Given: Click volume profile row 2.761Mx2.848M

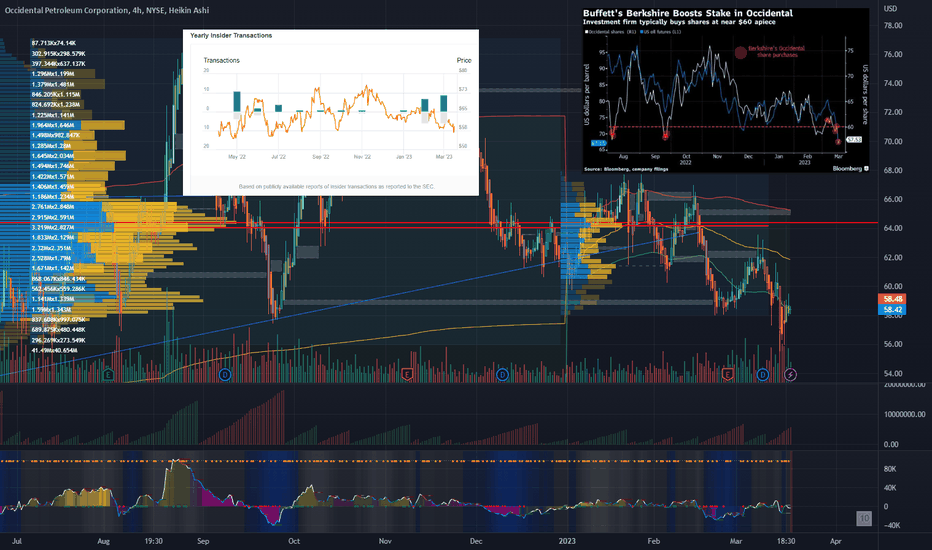Looking at the screenshot, I should (x=53, y=207).
